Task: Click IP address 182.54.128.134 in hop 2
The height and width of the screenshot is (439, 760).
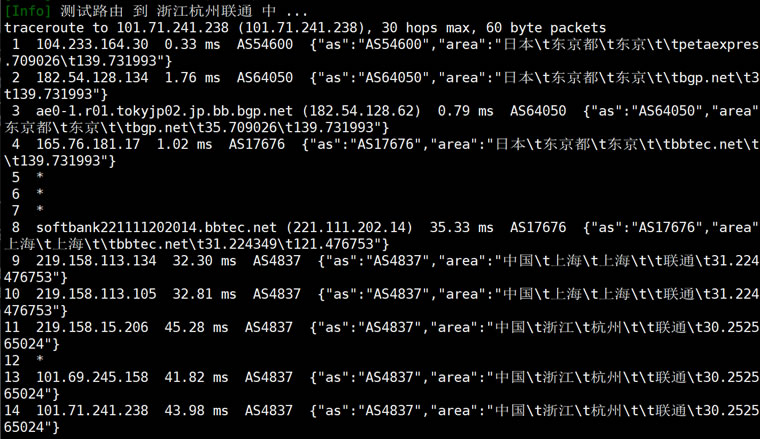Action: (x=92, y=78)
